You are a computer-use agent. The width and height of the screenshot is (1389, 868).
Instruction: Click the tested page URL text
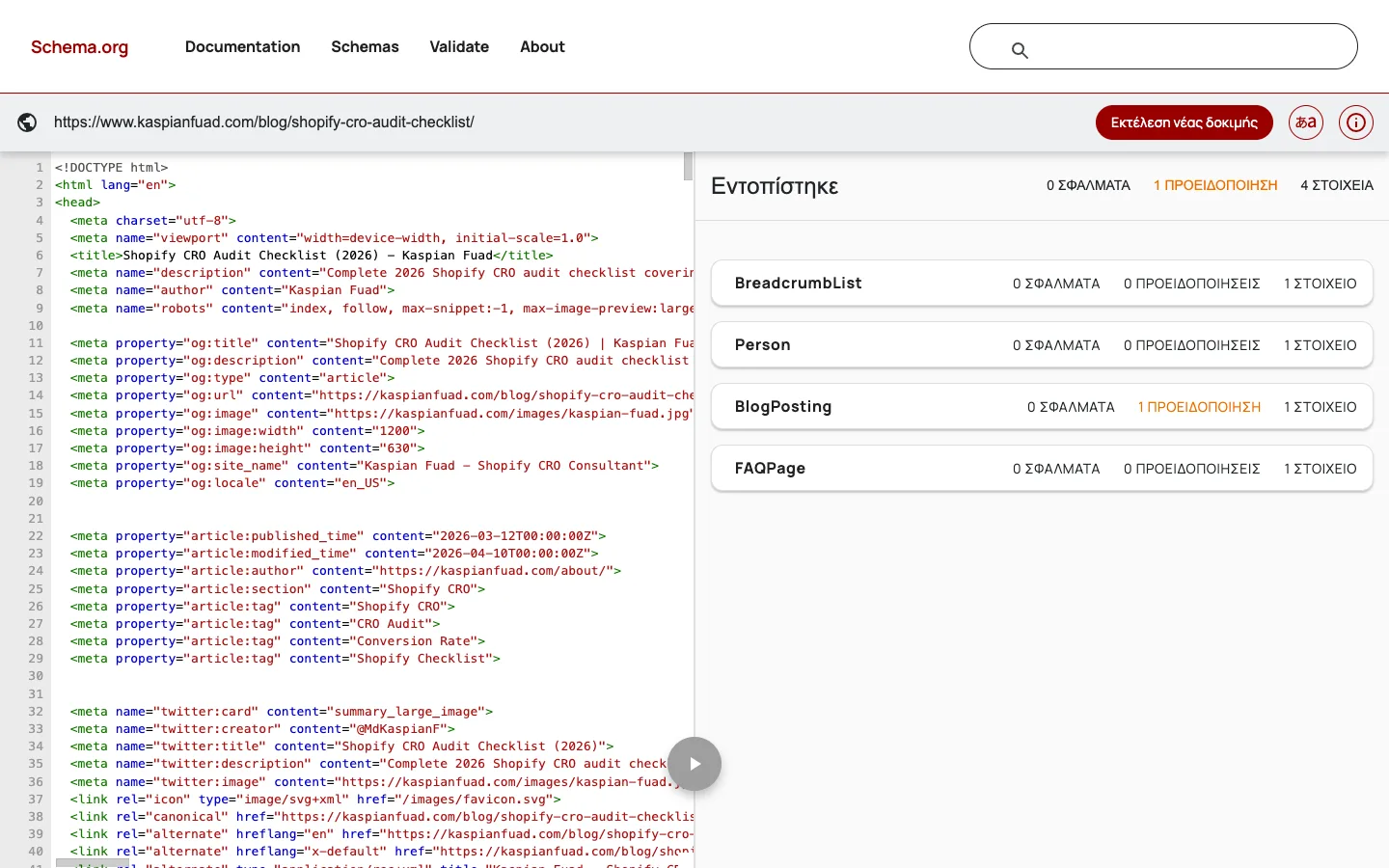[x=264, y=122]
